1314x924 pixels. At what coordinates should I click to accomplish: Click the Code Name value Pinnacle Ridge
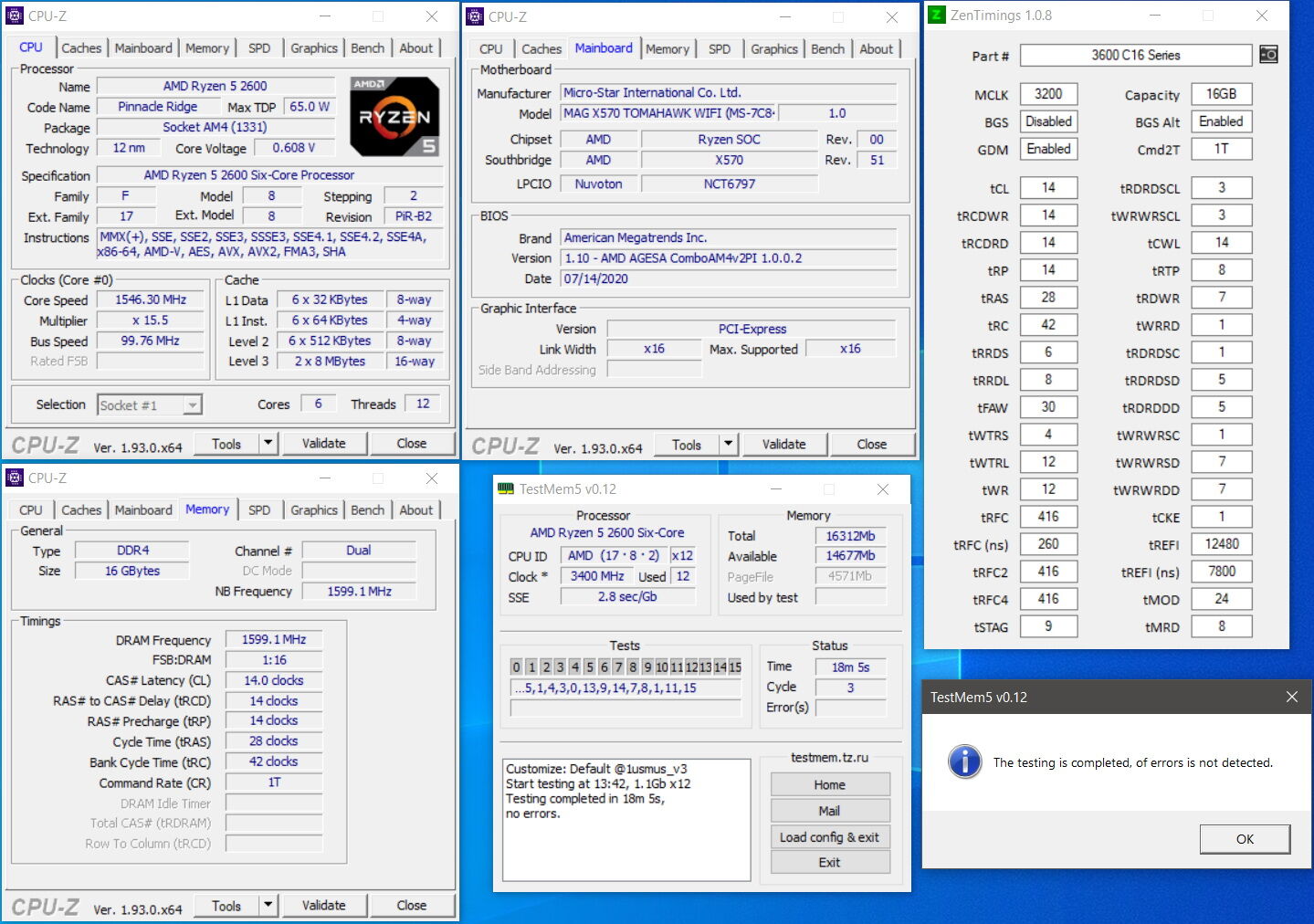click(157, 107)
